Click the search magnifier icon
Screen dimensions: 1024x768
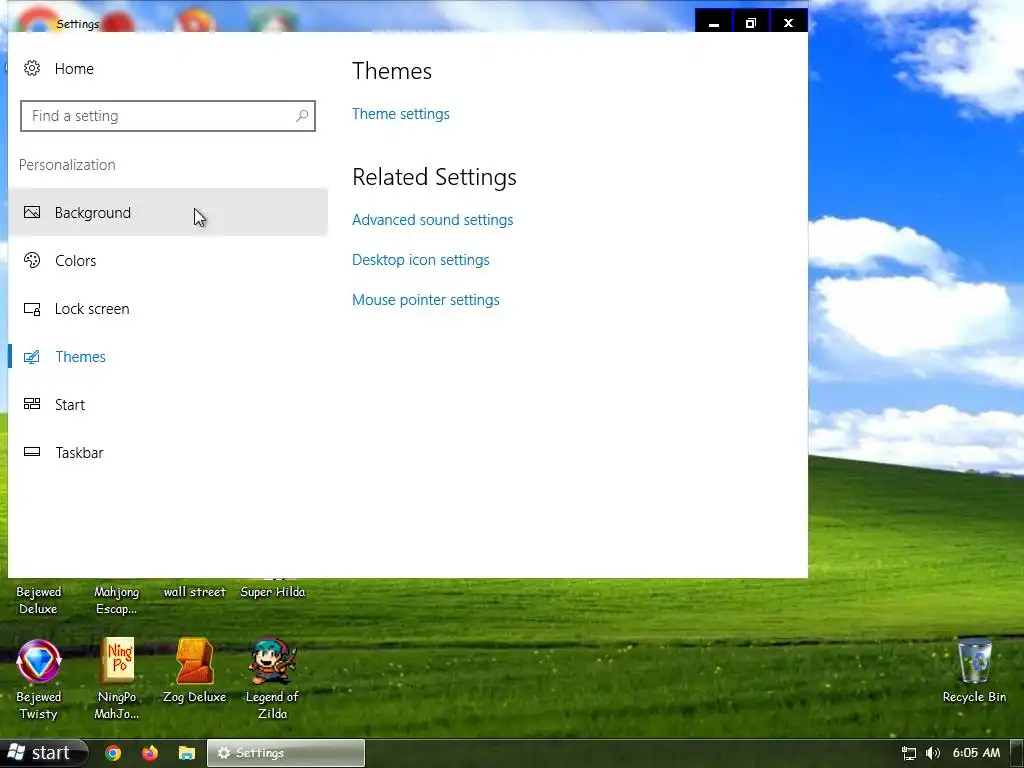click(x=302, y=116)
